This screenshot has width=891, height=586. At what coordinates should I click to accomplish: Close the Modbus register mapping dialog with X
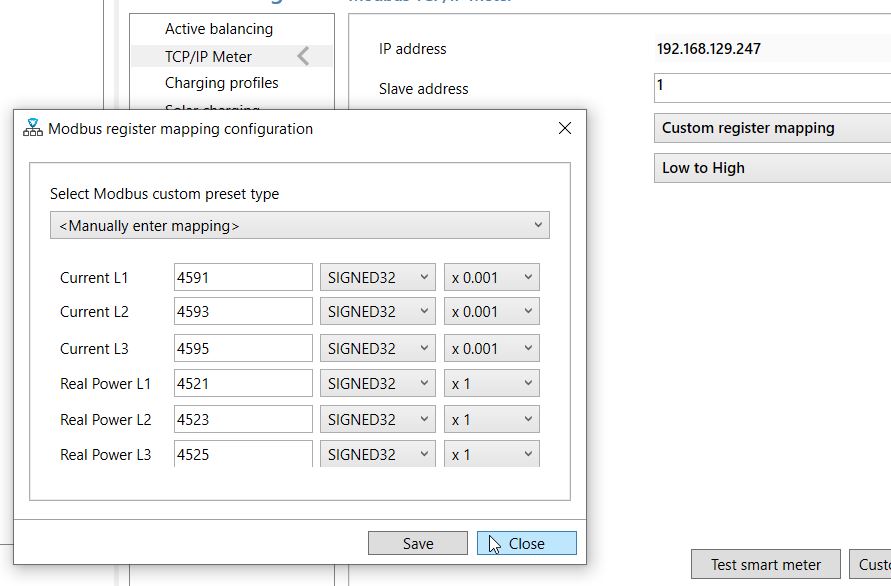pos(564,128)
